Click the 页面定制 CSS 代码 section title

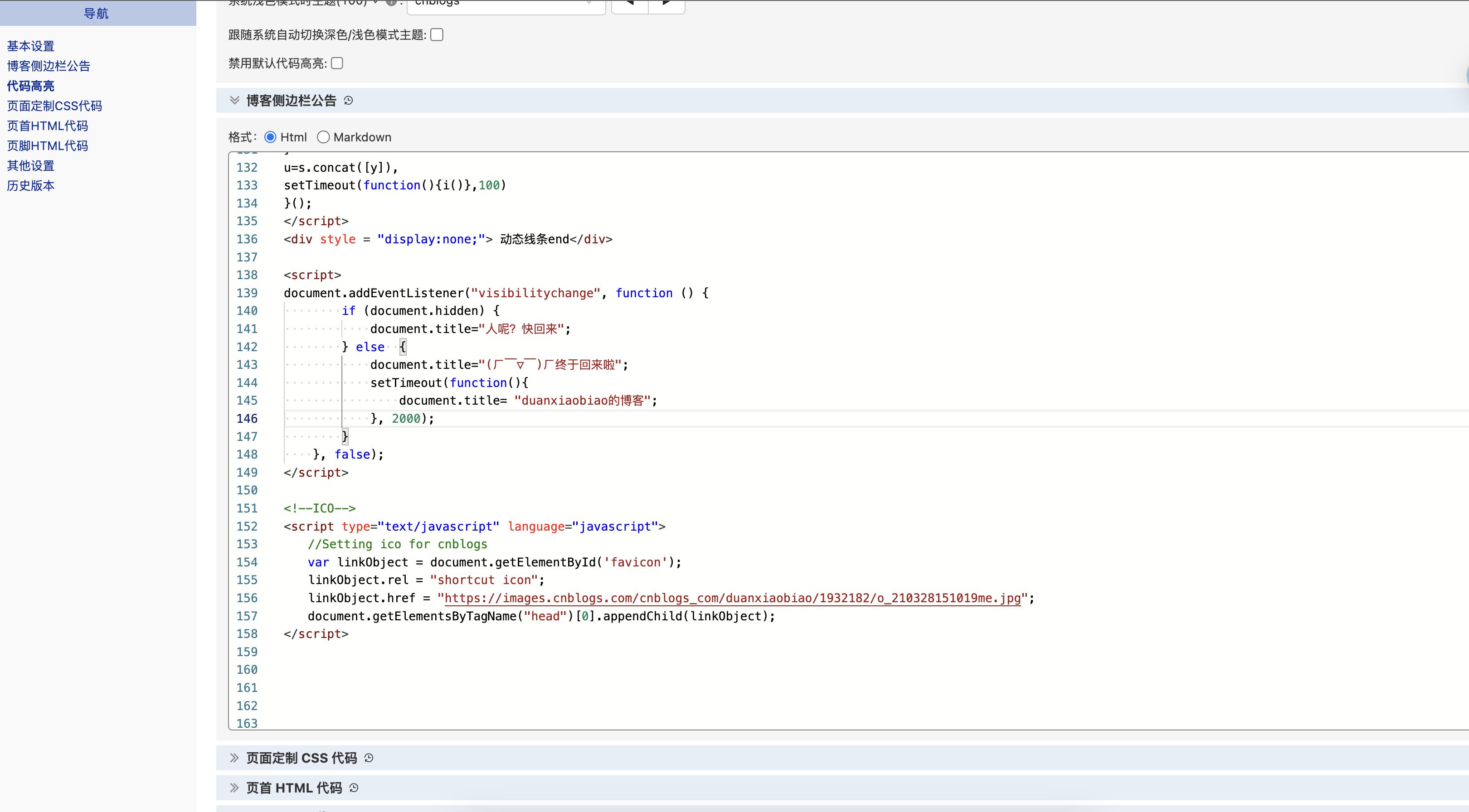coord(301,758)
